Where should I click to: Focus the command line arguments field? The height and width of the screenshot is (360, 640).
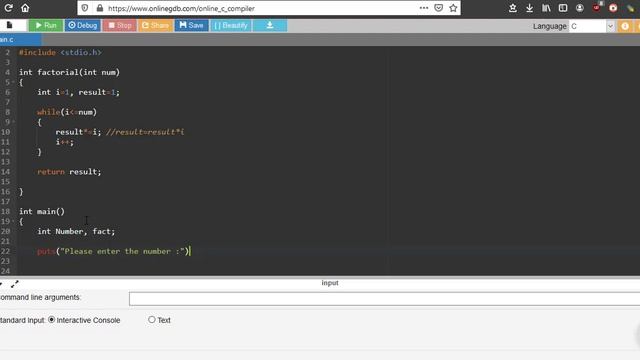384,298
